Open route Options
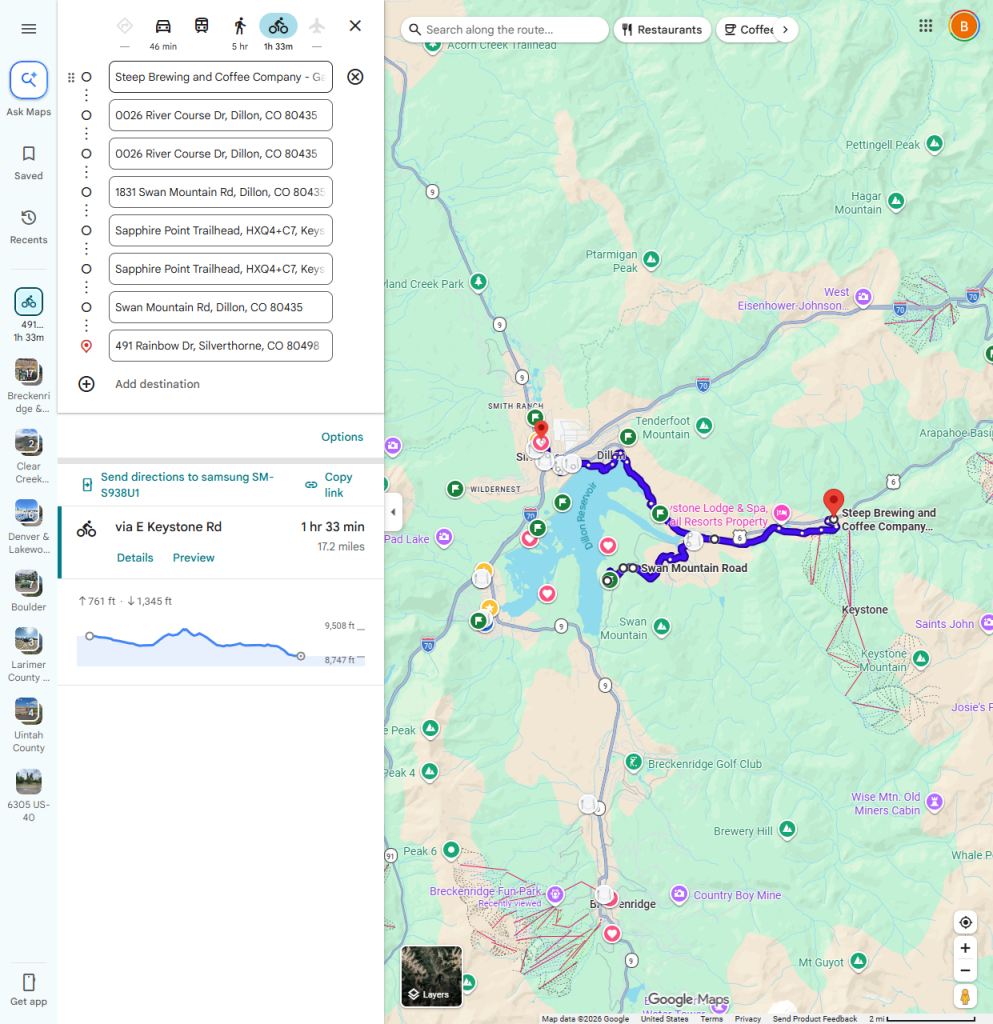The height and width of the screenshot is (1024, 993). coord(342,437)
